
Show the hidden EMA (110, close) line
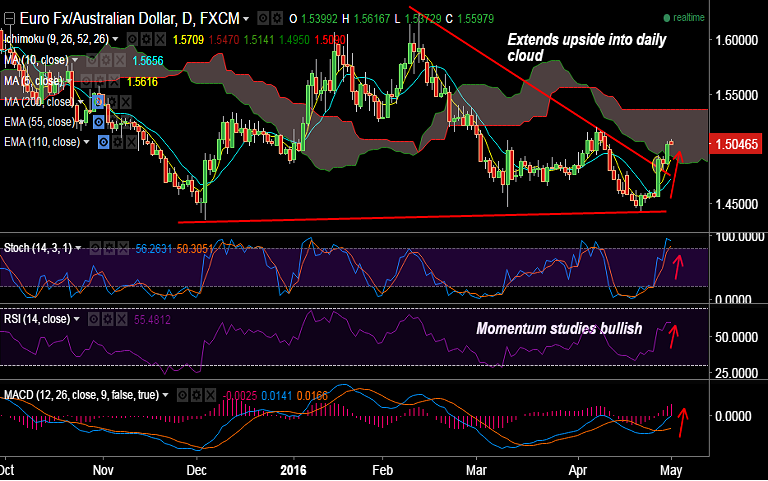click(x=103, y=142)
